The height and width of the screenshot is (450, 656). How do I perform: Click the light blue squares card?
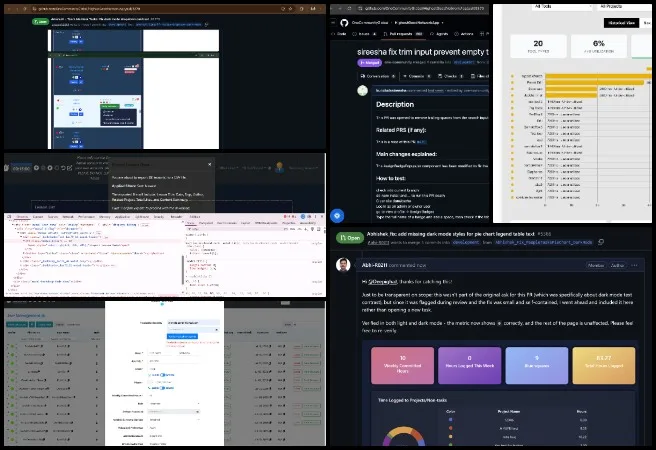tap(536, 365)
